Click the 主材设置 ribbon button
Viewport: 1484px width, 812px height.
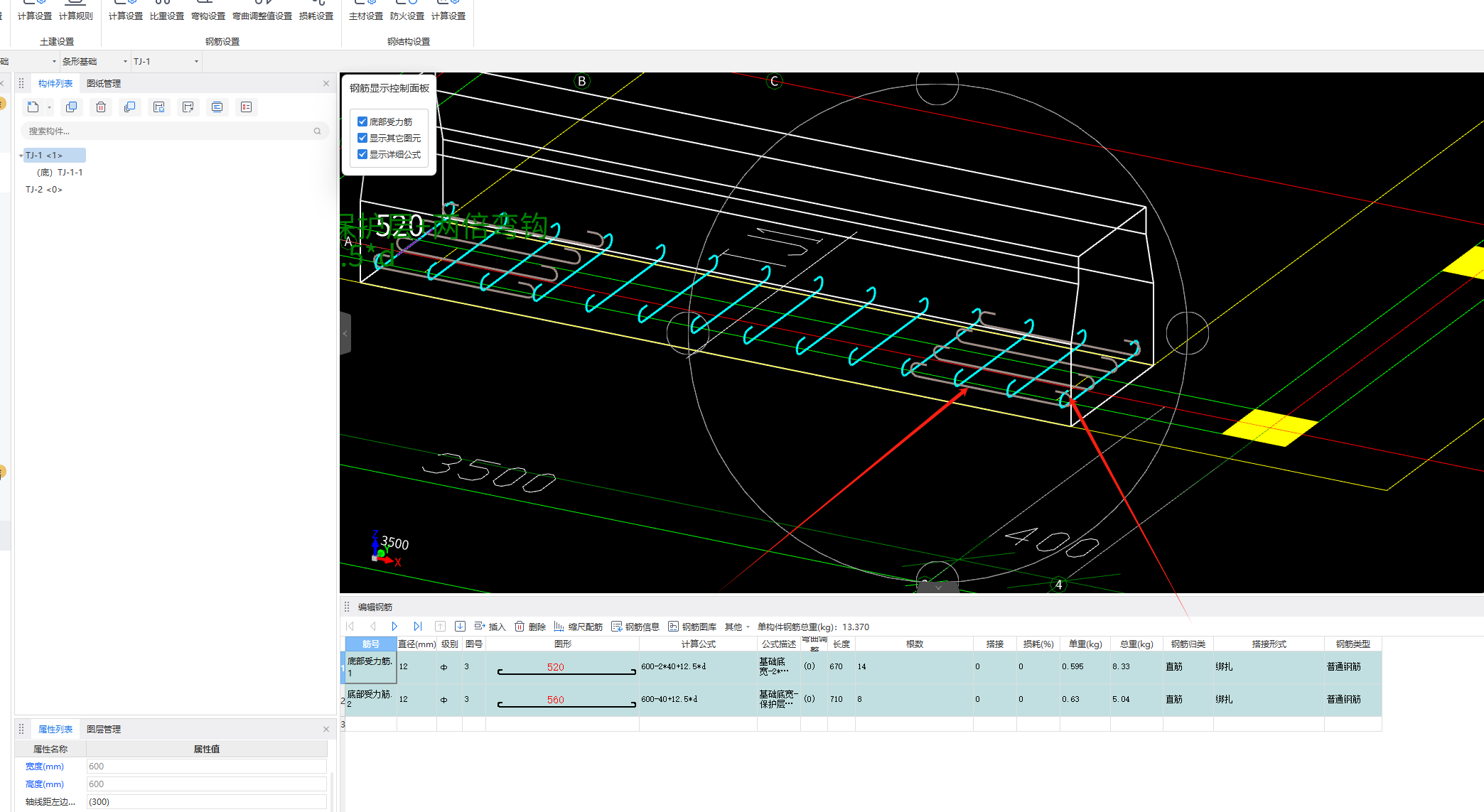tap(366, 12)
